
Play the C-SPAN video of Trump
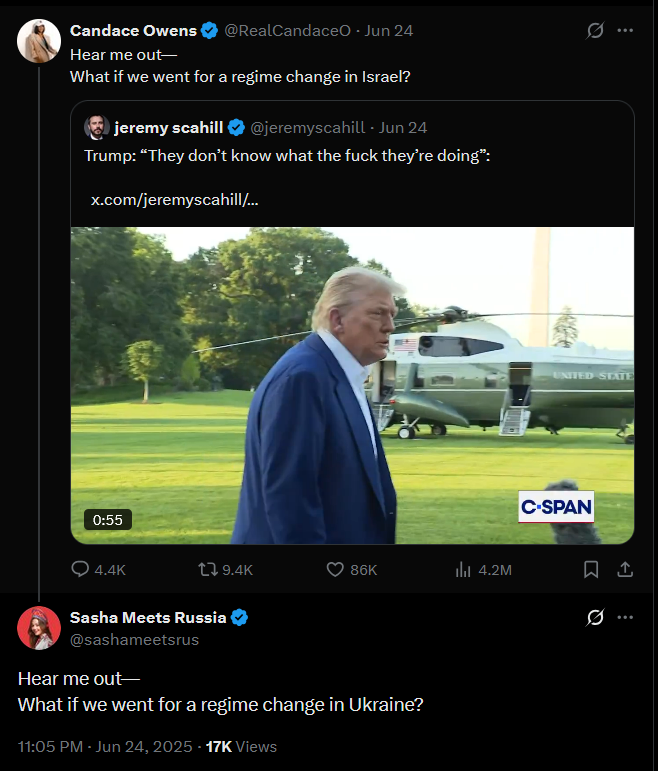352,385
